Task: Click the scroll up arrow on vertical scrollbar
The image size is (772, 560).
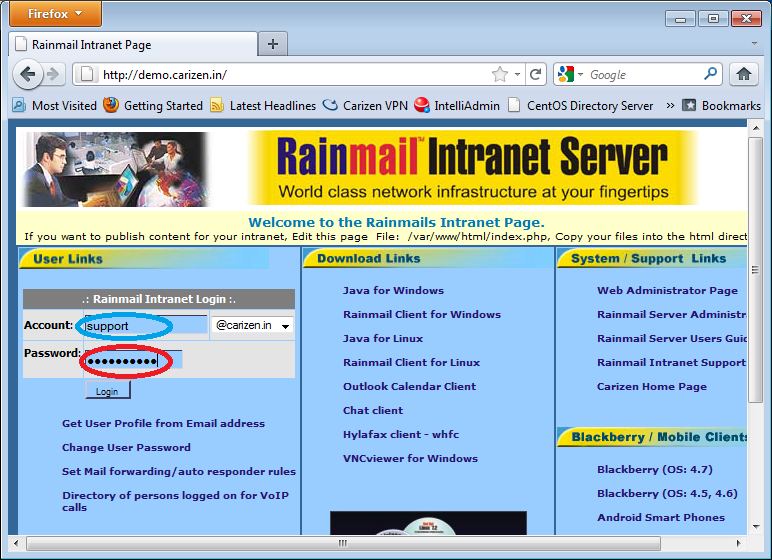Action: pos(756,128)
